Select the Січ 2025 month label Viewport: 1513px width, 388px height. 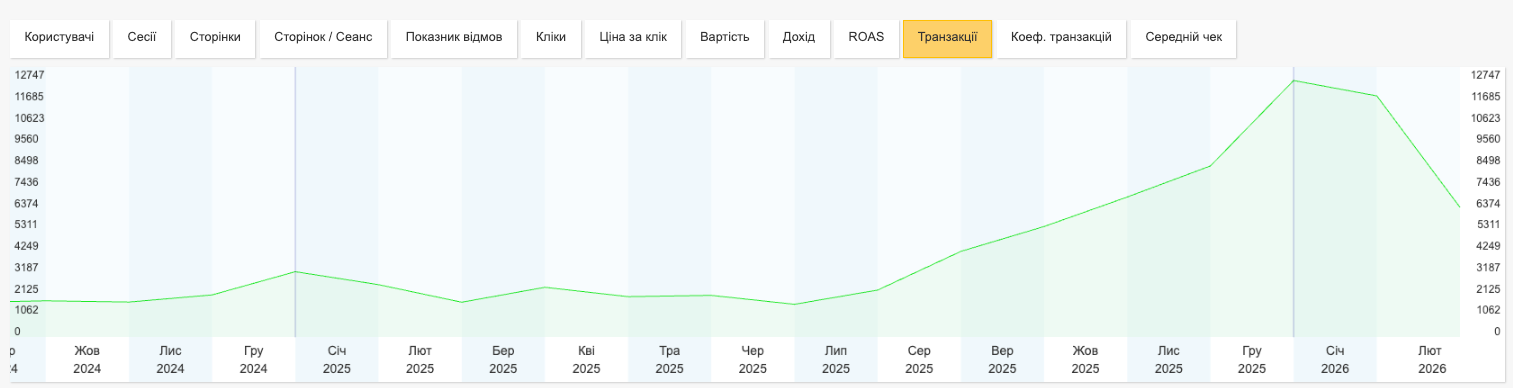[x=337, y=360]
